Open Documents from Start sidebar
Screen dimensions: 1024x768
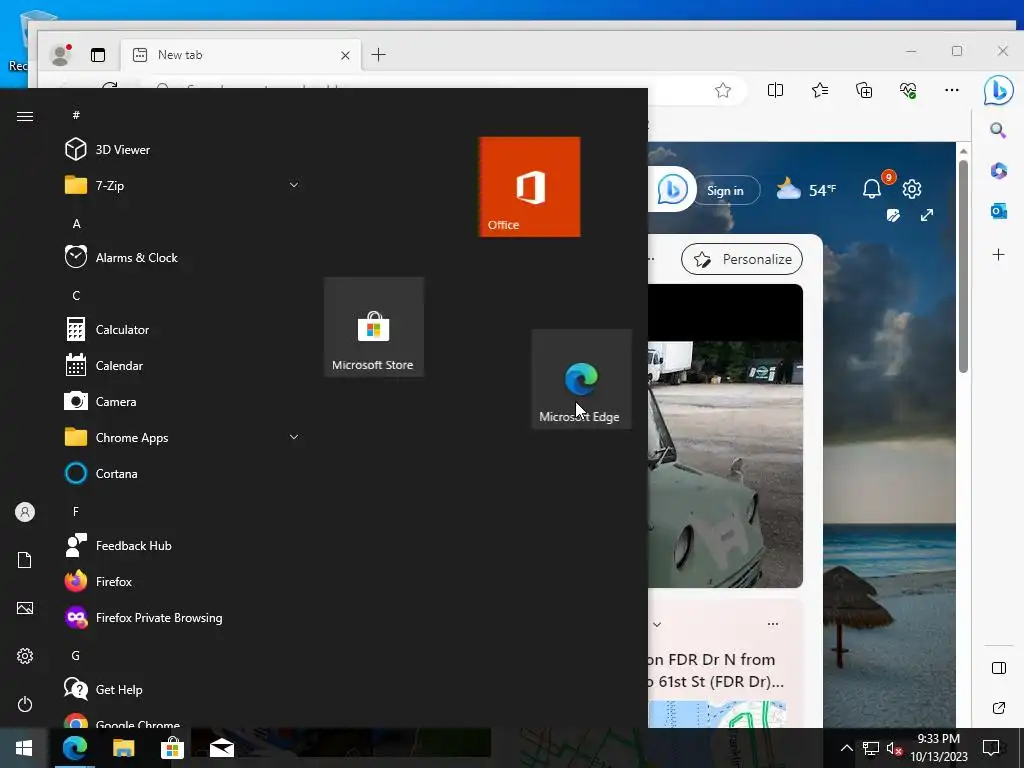[25, 560]
